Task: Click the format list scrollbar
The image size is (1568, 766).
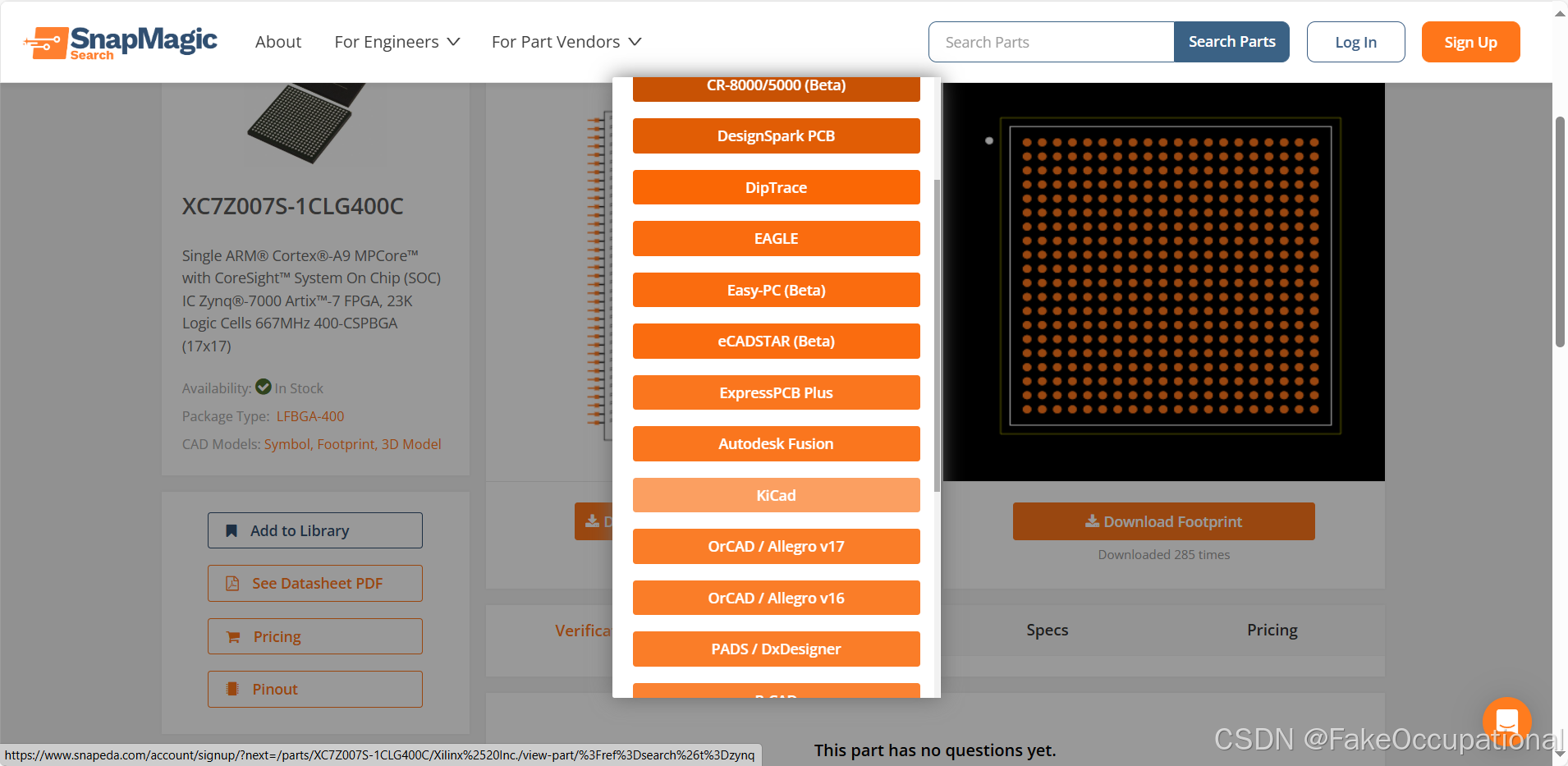Action: (937, 335)
